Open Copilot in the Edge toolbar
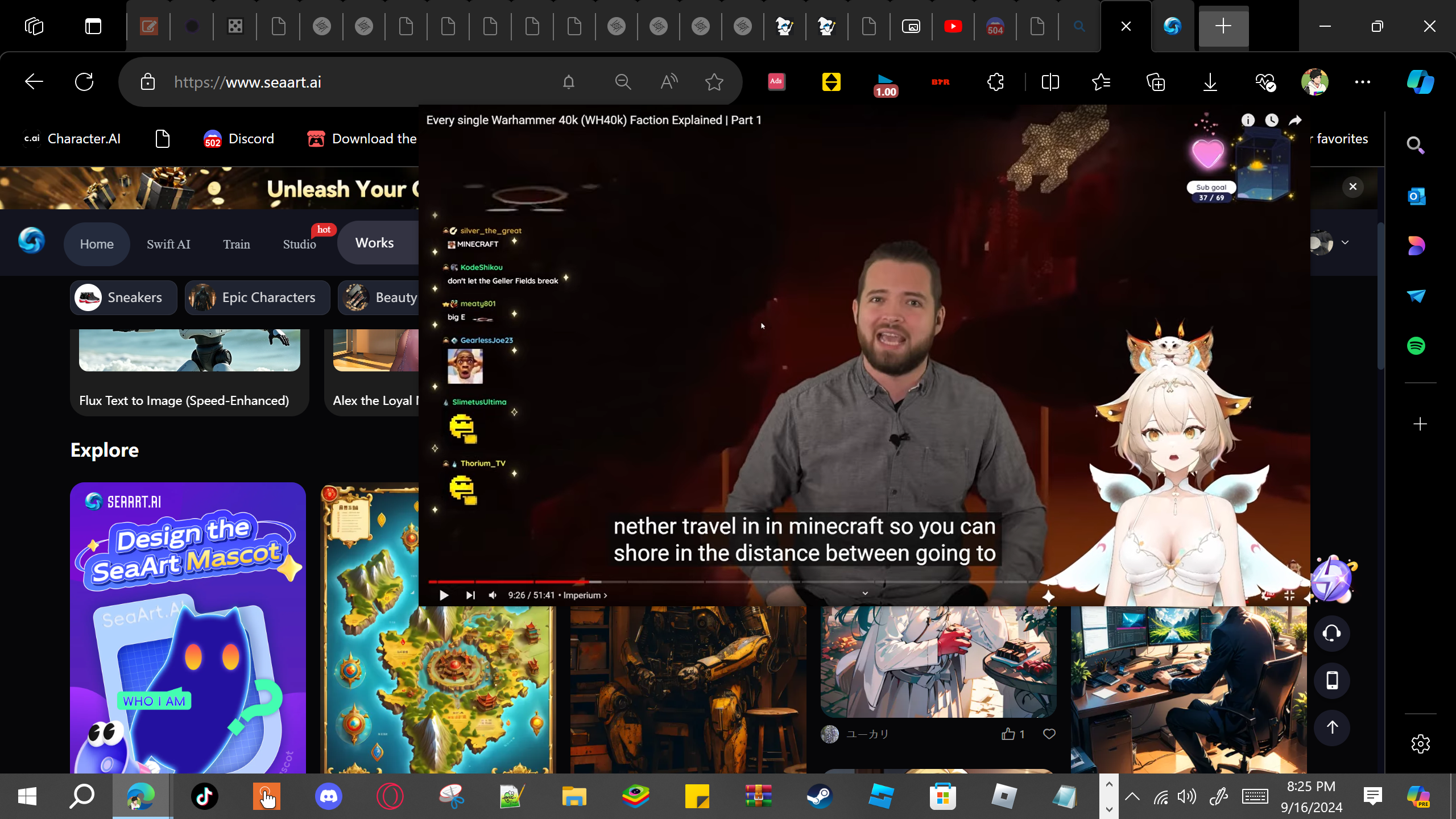This screenshot has width=1456, height=819. coord(1420,82)
